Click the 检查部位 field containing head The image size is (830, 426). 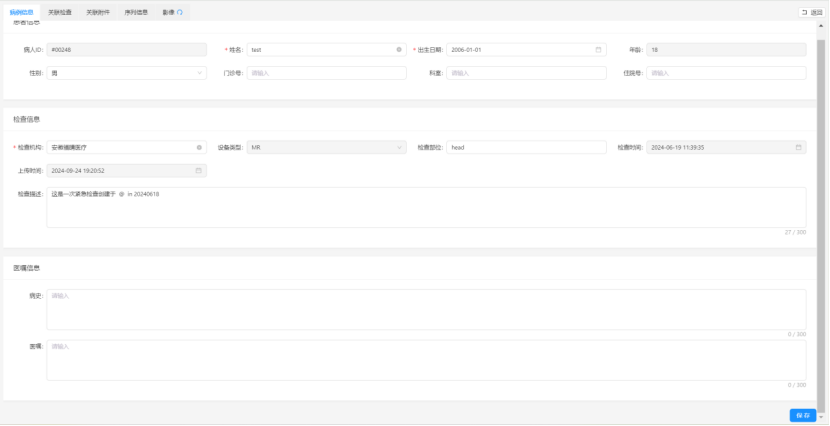pyautogui.click(x=526, y=147)
